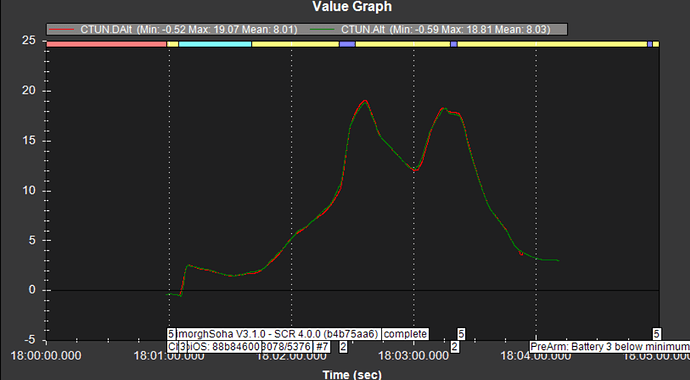Image resolution: width=690 pixels, height=380 pixels.
Task: Click the zero horizontal baseline of graph
Action: 352,290
